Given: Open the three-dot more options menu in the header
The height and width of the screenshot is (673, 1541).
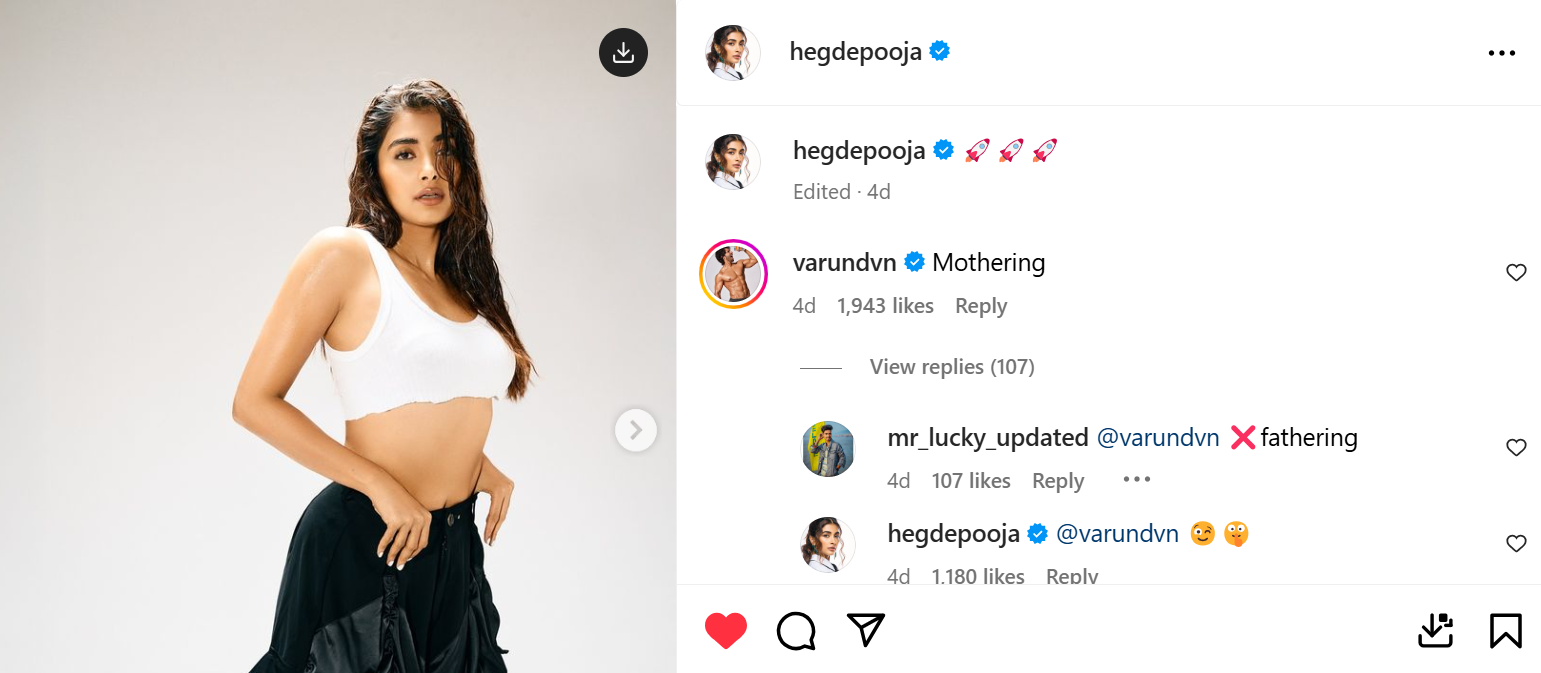Looking at the screenshot, I should [1501, 53].
